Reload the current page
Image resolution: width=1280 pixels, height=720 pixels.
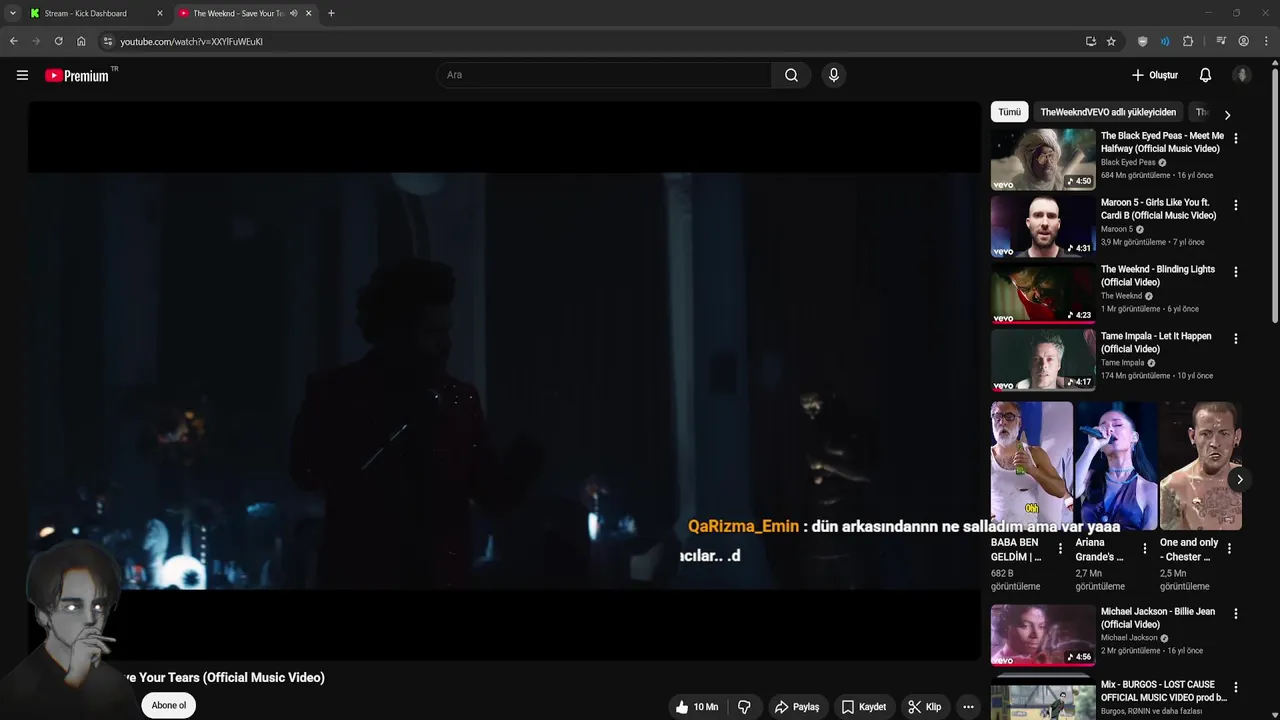click(59, 41)
